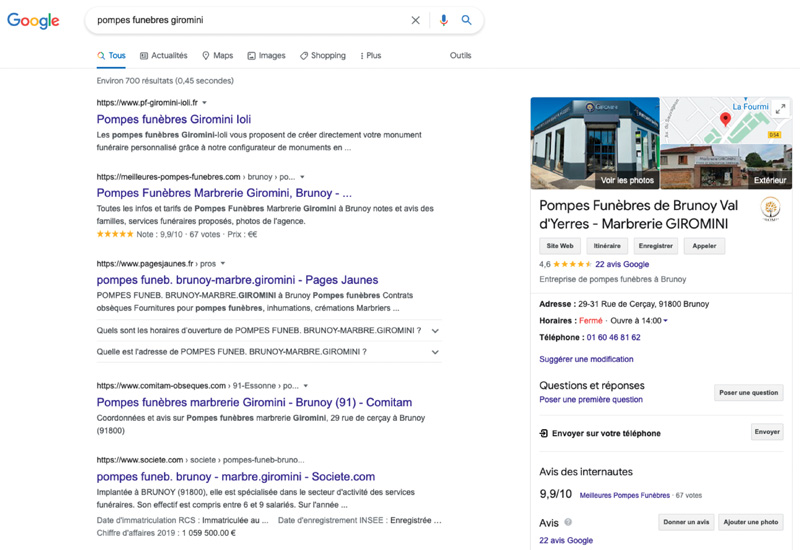Screen dimensions: 800x550
Task: Click the business logo icon beside the title
Action: 770,209
